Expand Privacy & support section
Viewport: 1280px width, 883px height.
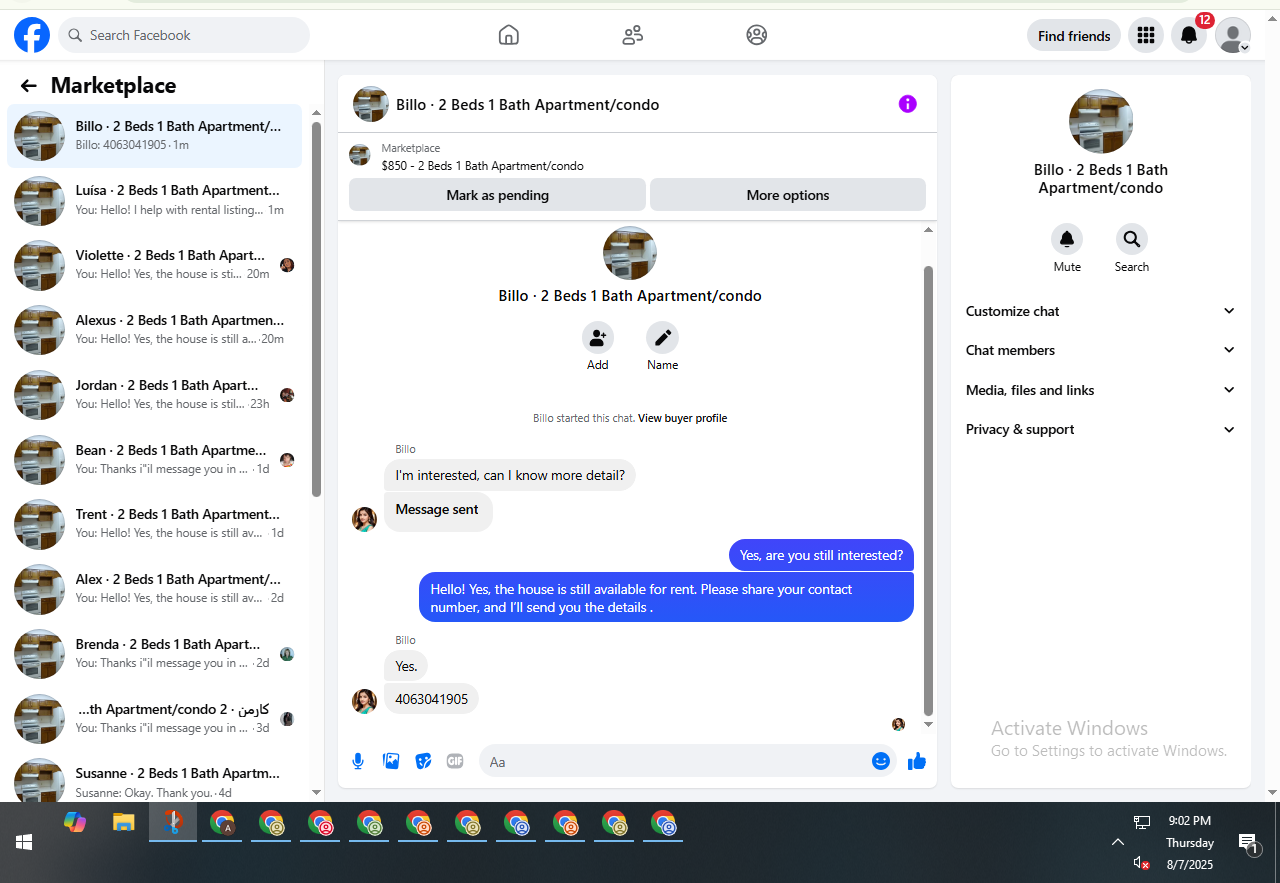click(x=1101, y=429)
